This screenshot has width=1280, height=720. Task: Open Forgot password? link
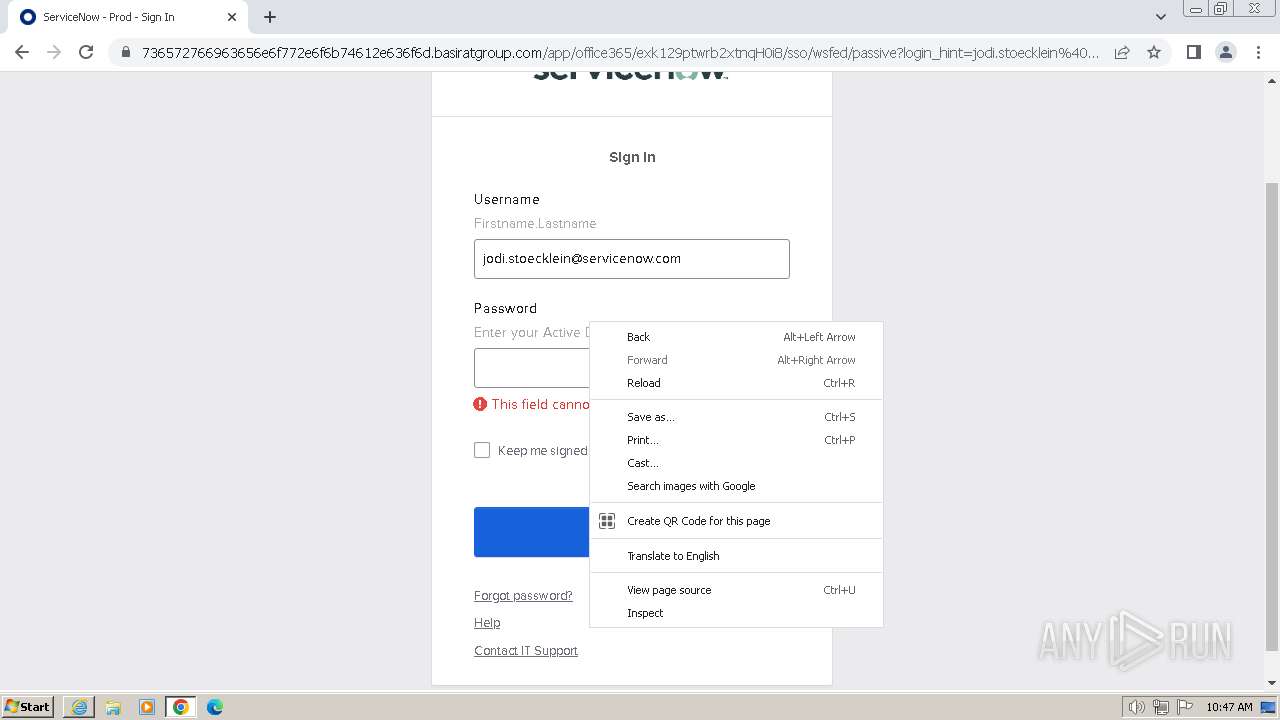[523, 596]
